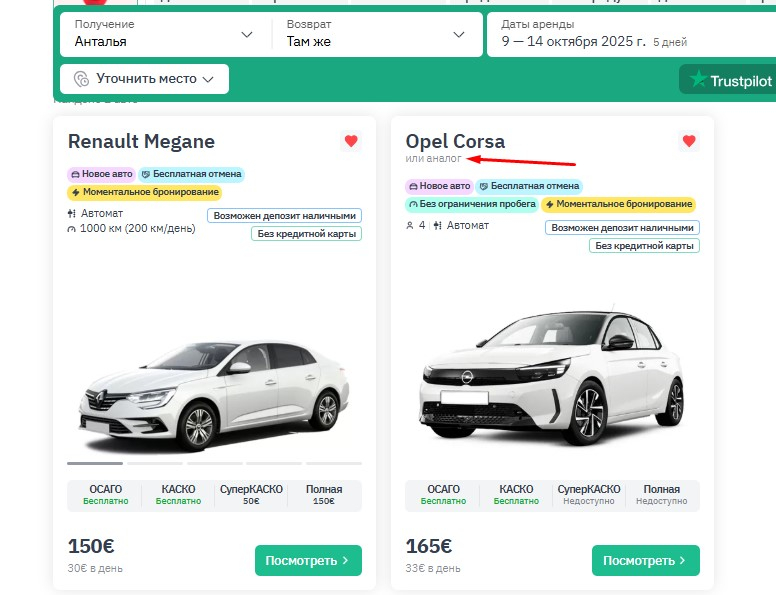Click first image slider indicator for Megane

click(x=95, y=463)
